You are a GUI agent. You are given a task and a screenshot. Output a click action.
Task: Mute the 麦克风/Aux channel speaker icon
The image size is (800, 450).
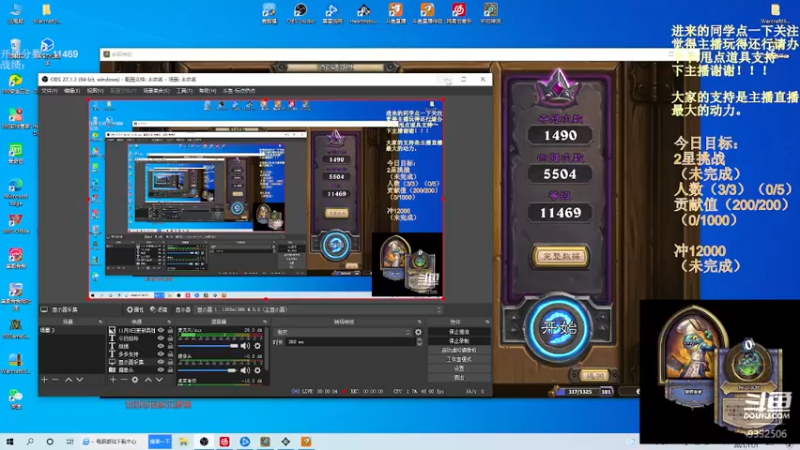(245, 346)
